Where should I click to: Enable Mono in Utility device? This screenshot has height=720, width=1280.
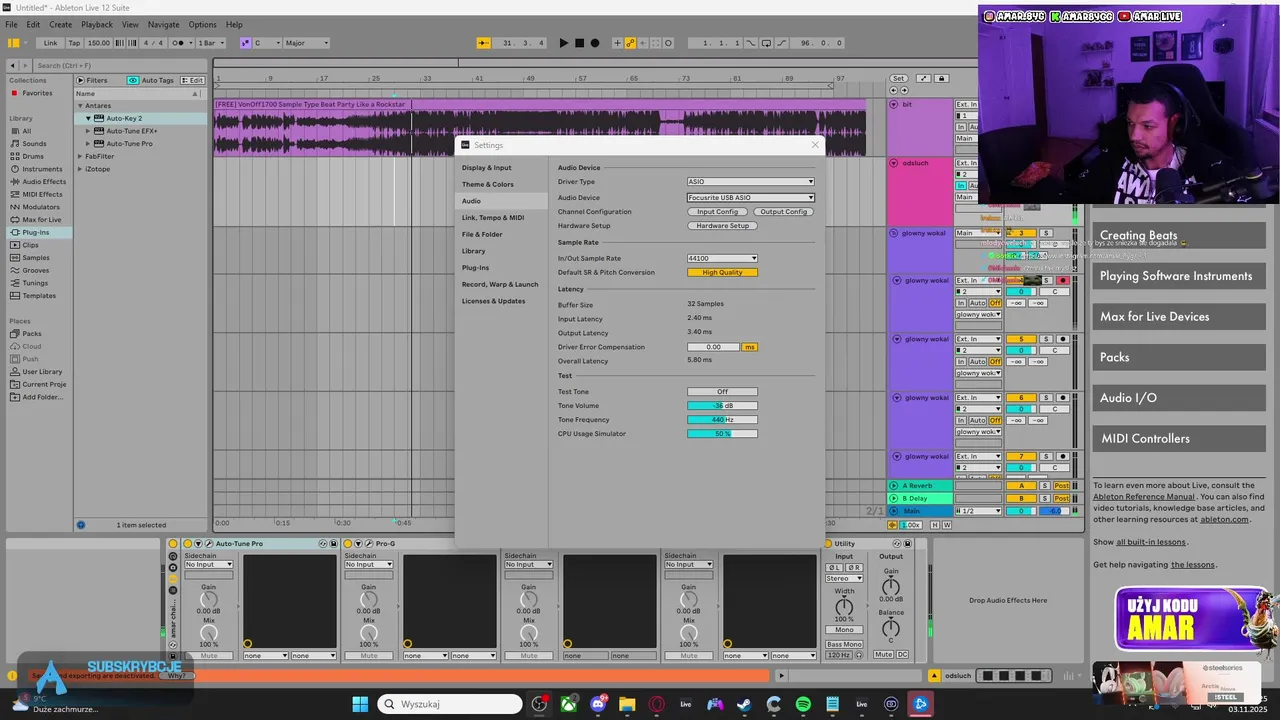pyautogui.click(x=844, y=630)
